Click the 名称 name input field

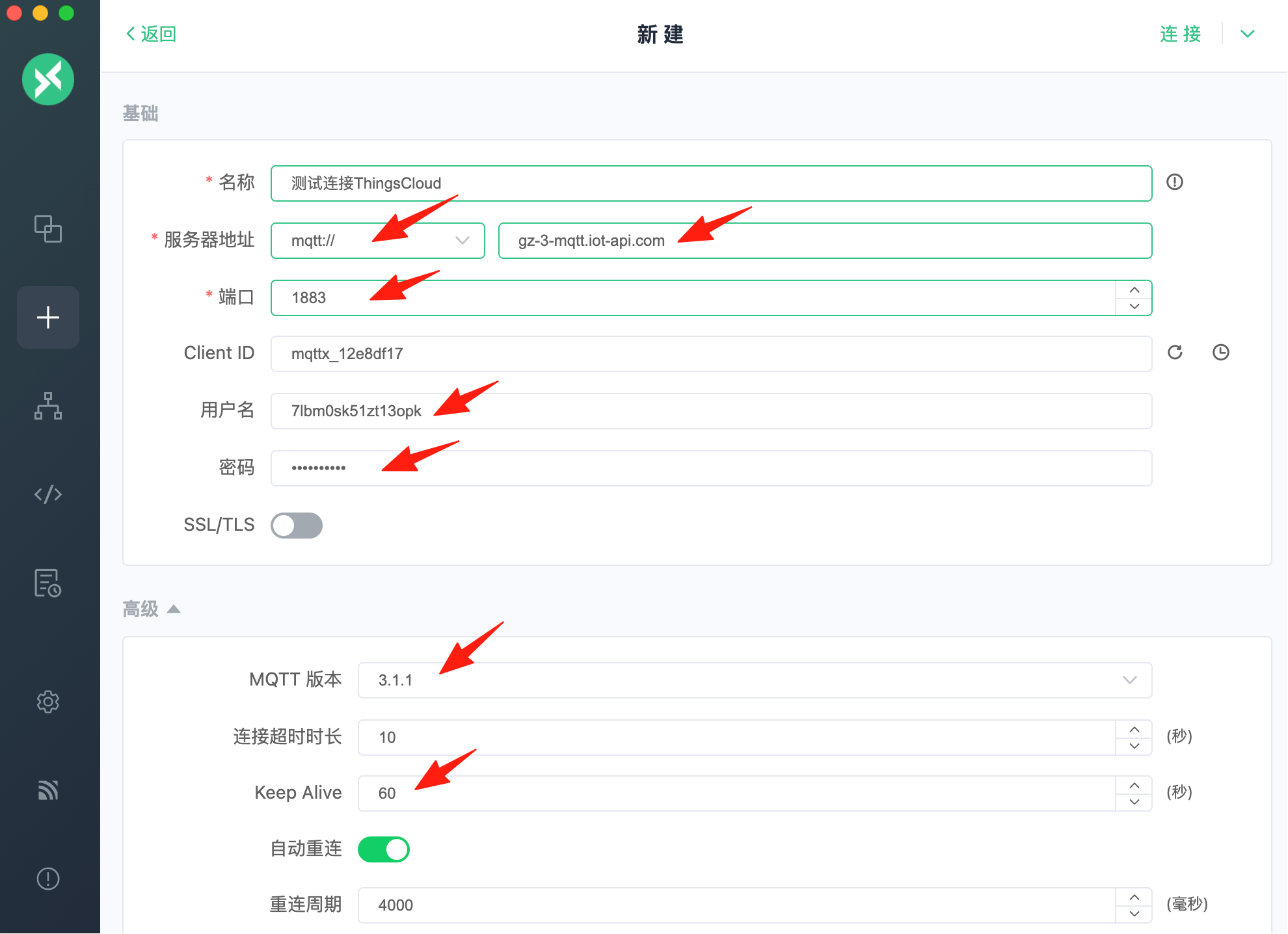[712, 183]
